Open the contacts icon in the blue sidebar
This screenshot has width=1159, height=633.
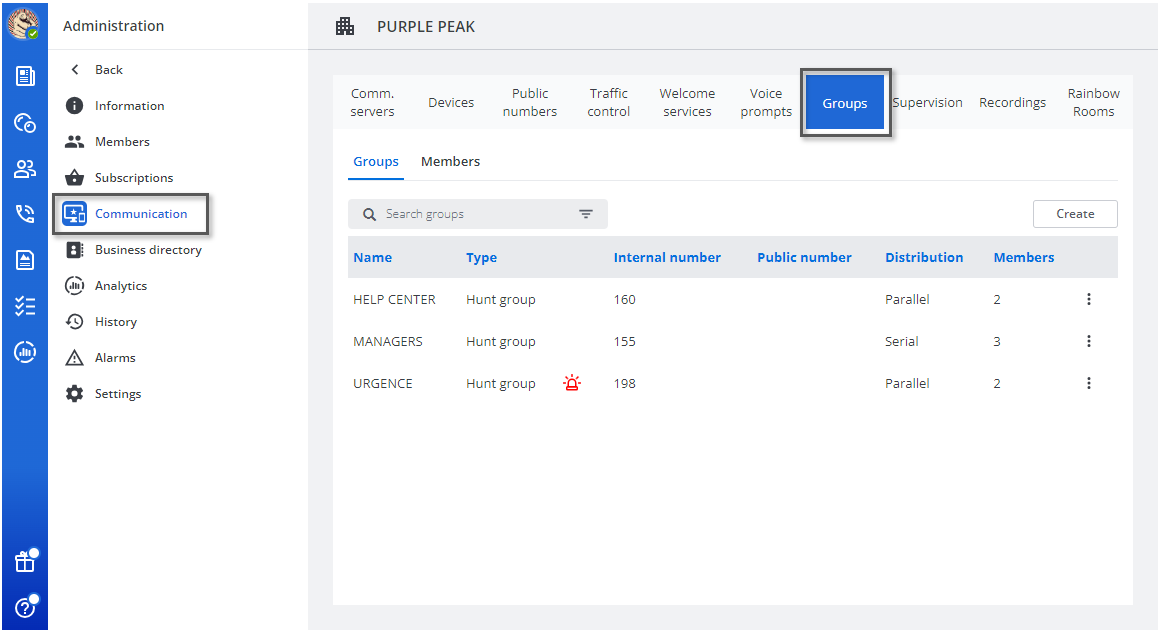(25, 169)
